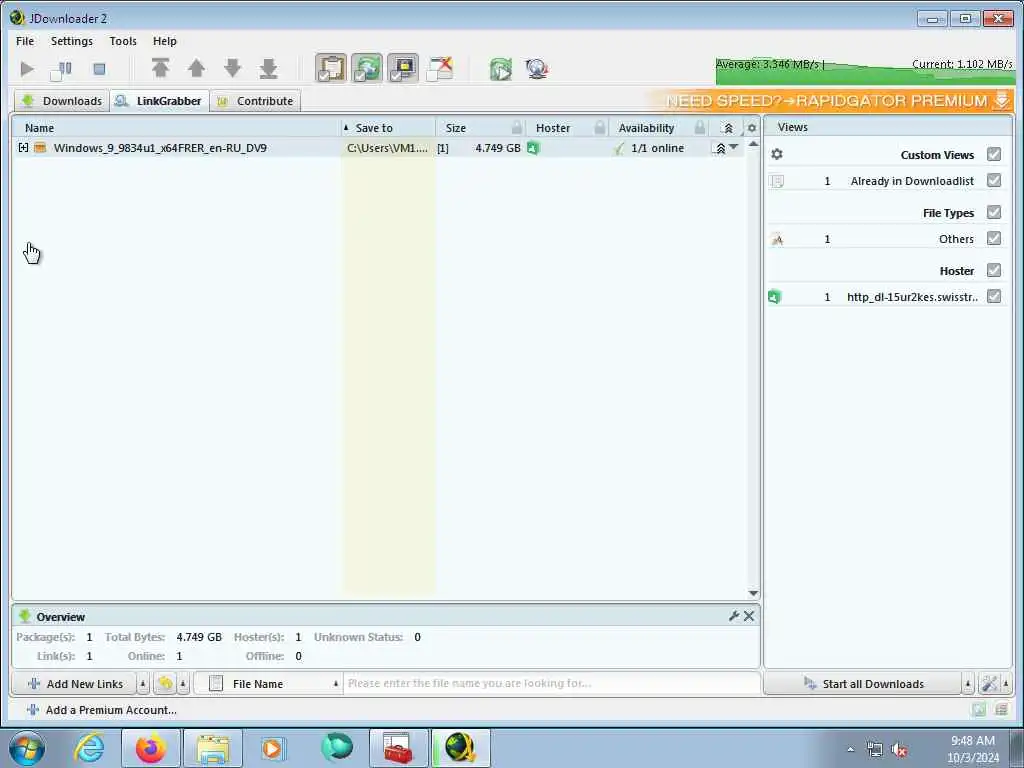1024x768 pixels.
Task: Open the Custom Views gear icon
Action: click(776, 154)
